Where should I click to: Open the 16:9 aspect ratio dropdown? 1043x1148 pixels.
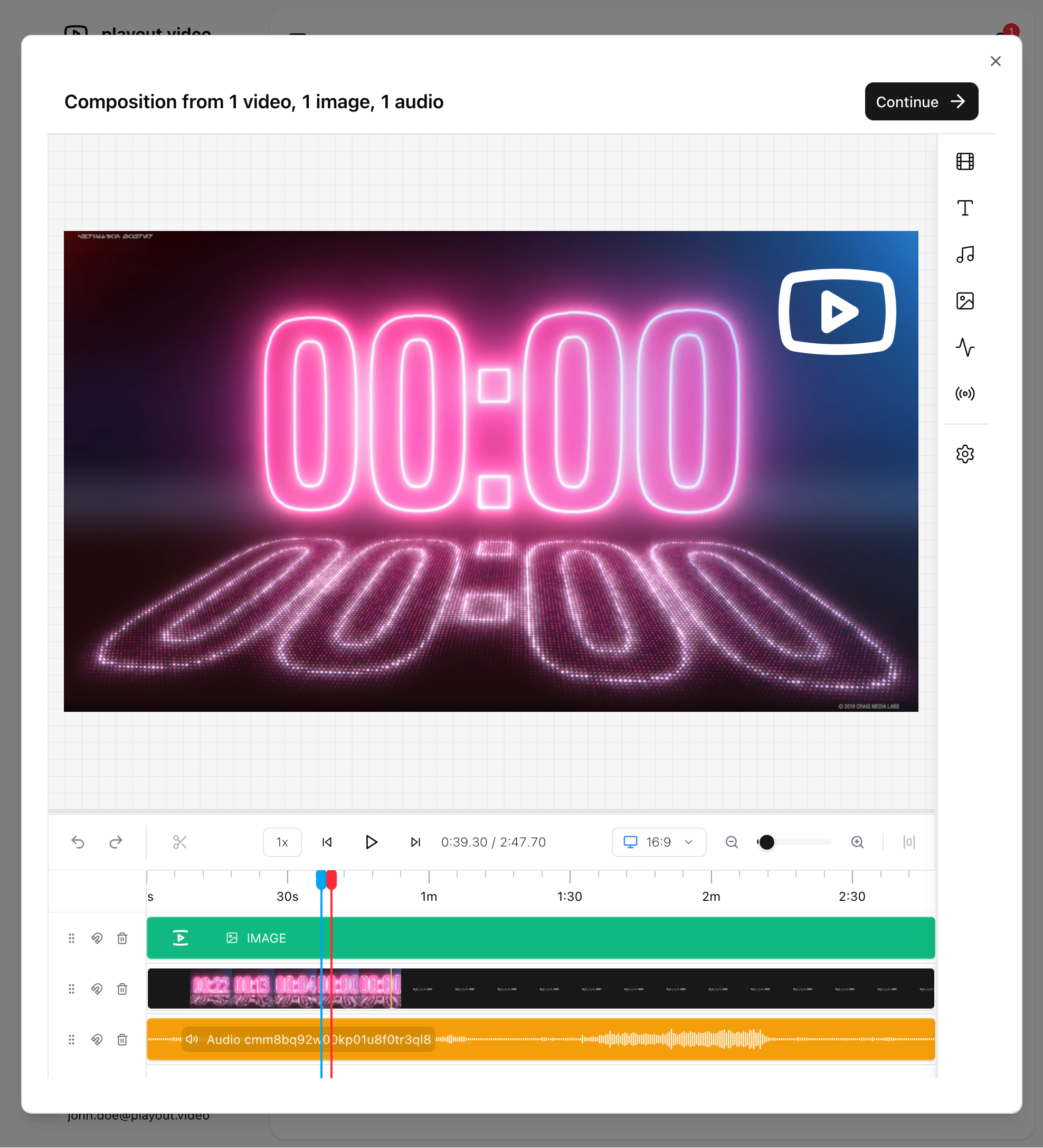tap(658, 842)
